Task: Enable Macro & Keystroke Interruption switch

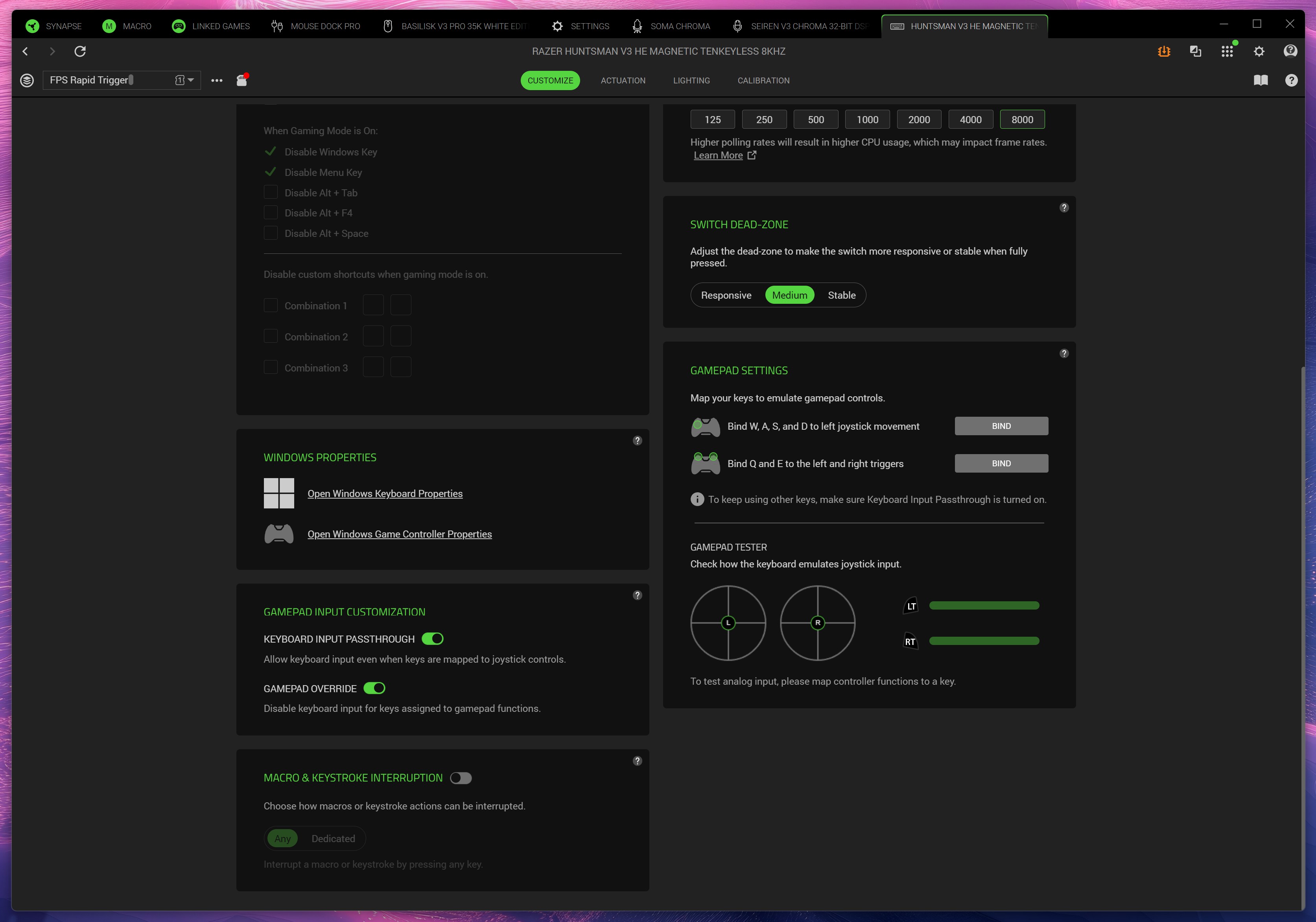Action: tap(461, 778)
